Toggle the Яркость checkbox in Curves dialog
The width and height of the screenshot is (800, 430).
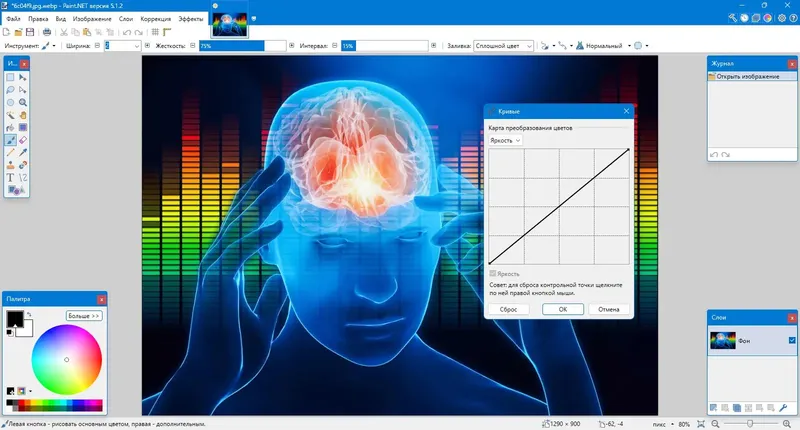(x=493, y=274)
